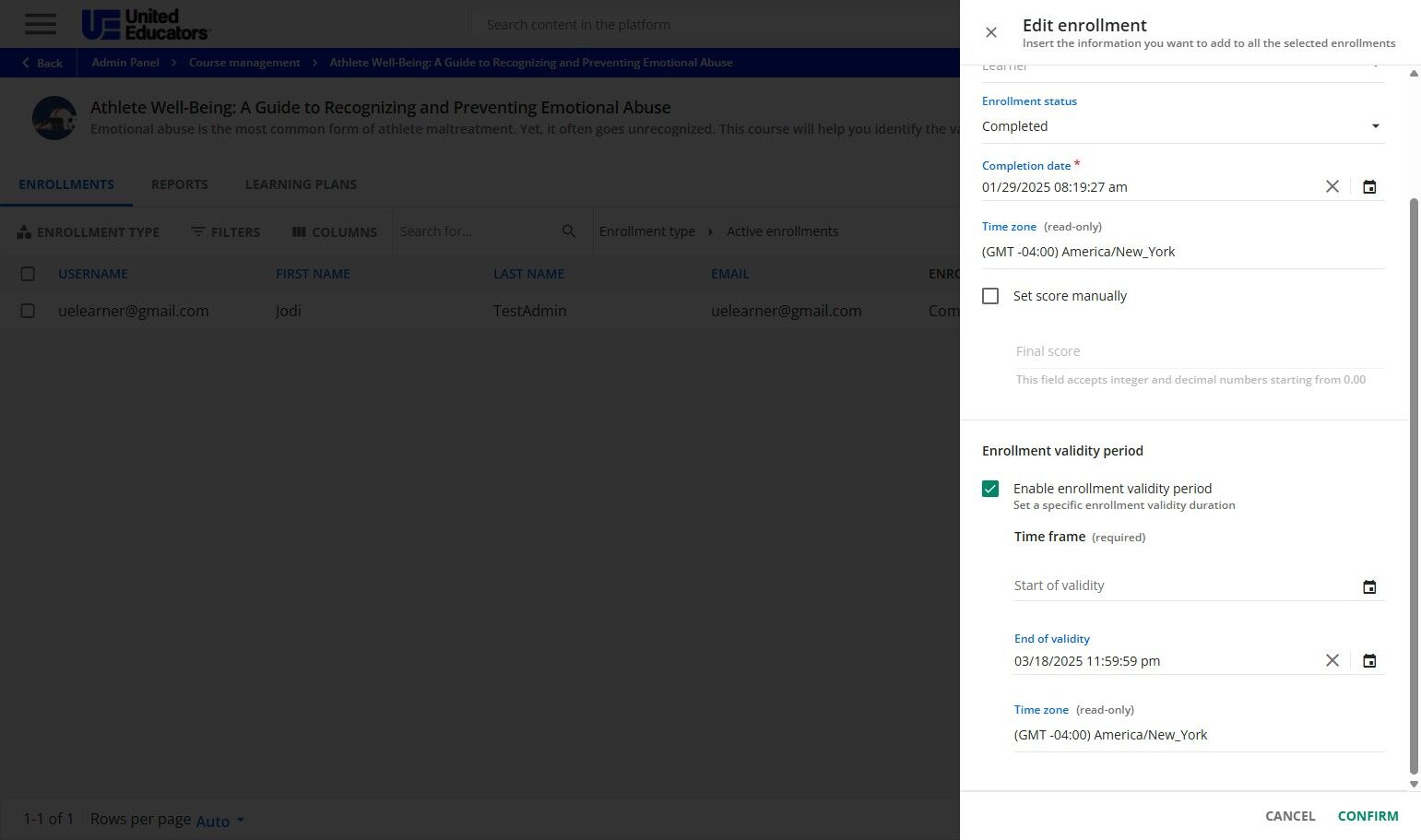The height and width of the screenshot is (840, 1421).
Task: Clear the End of validity date
Action: click(x=1332, y=660)
